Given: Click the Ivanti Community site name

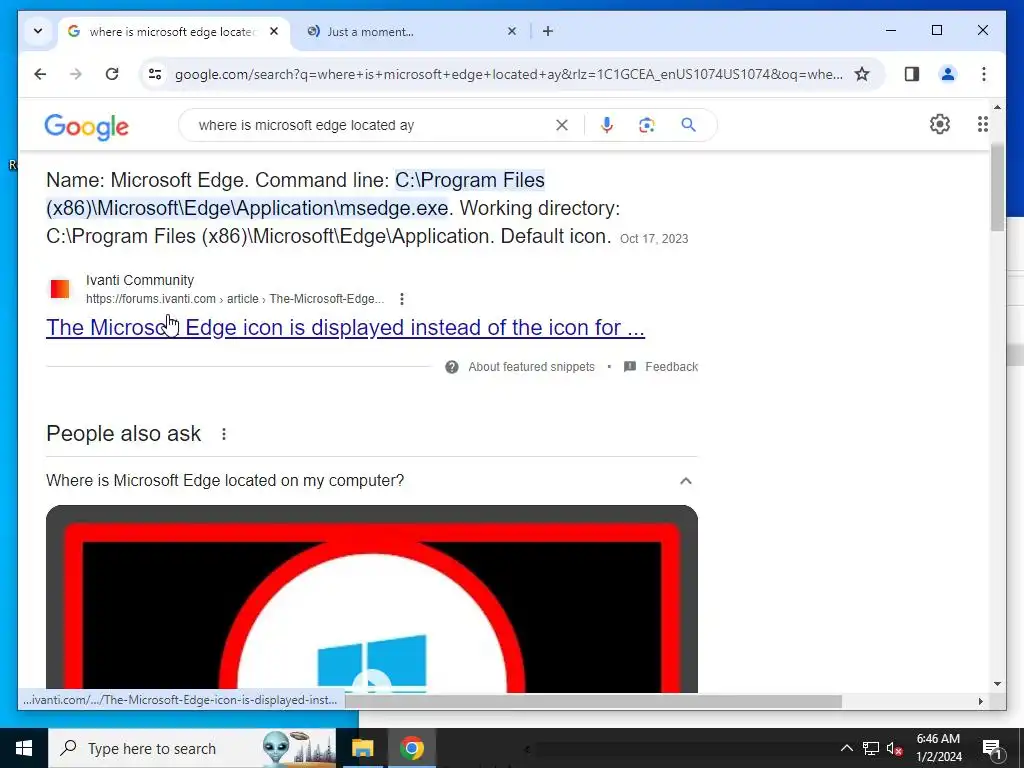Looking at the screenshot, I should coord(140,280).
